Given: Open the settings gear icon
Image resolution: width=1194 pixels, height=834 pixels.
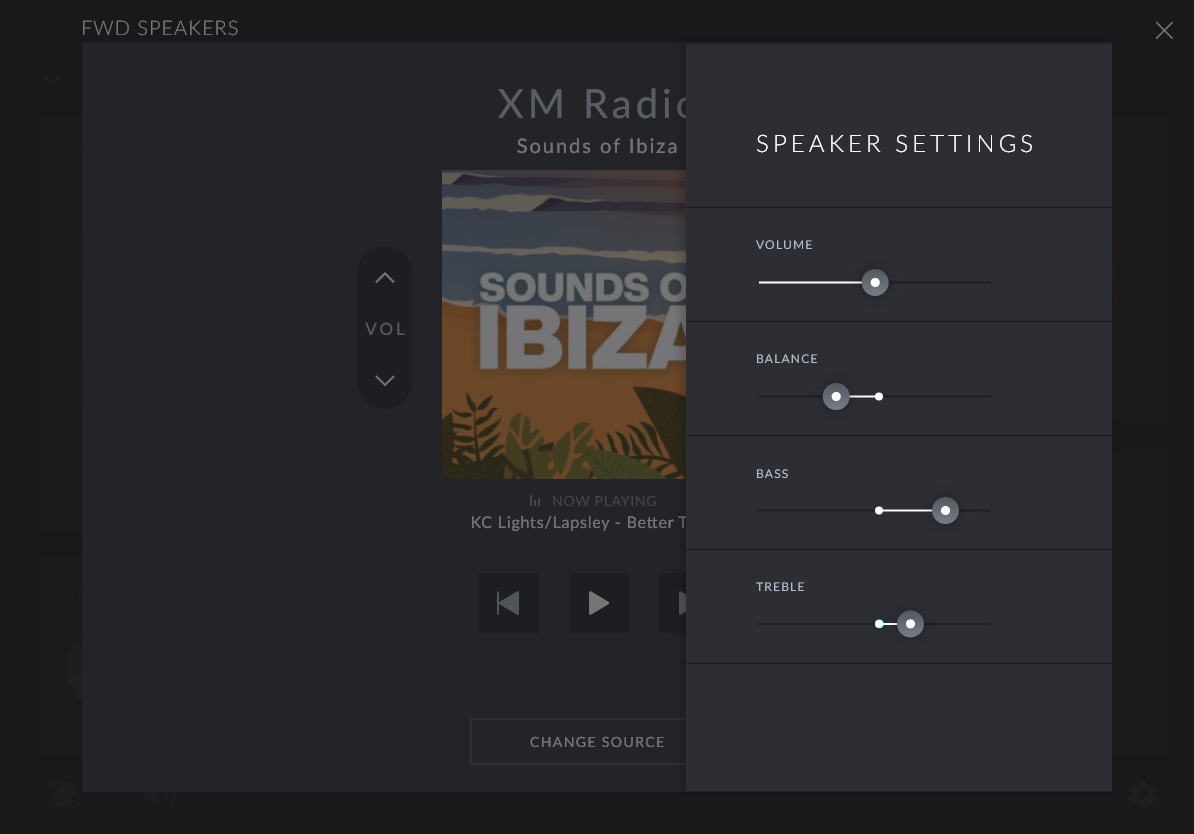Looking at the screenshot, I should 1142,795.
